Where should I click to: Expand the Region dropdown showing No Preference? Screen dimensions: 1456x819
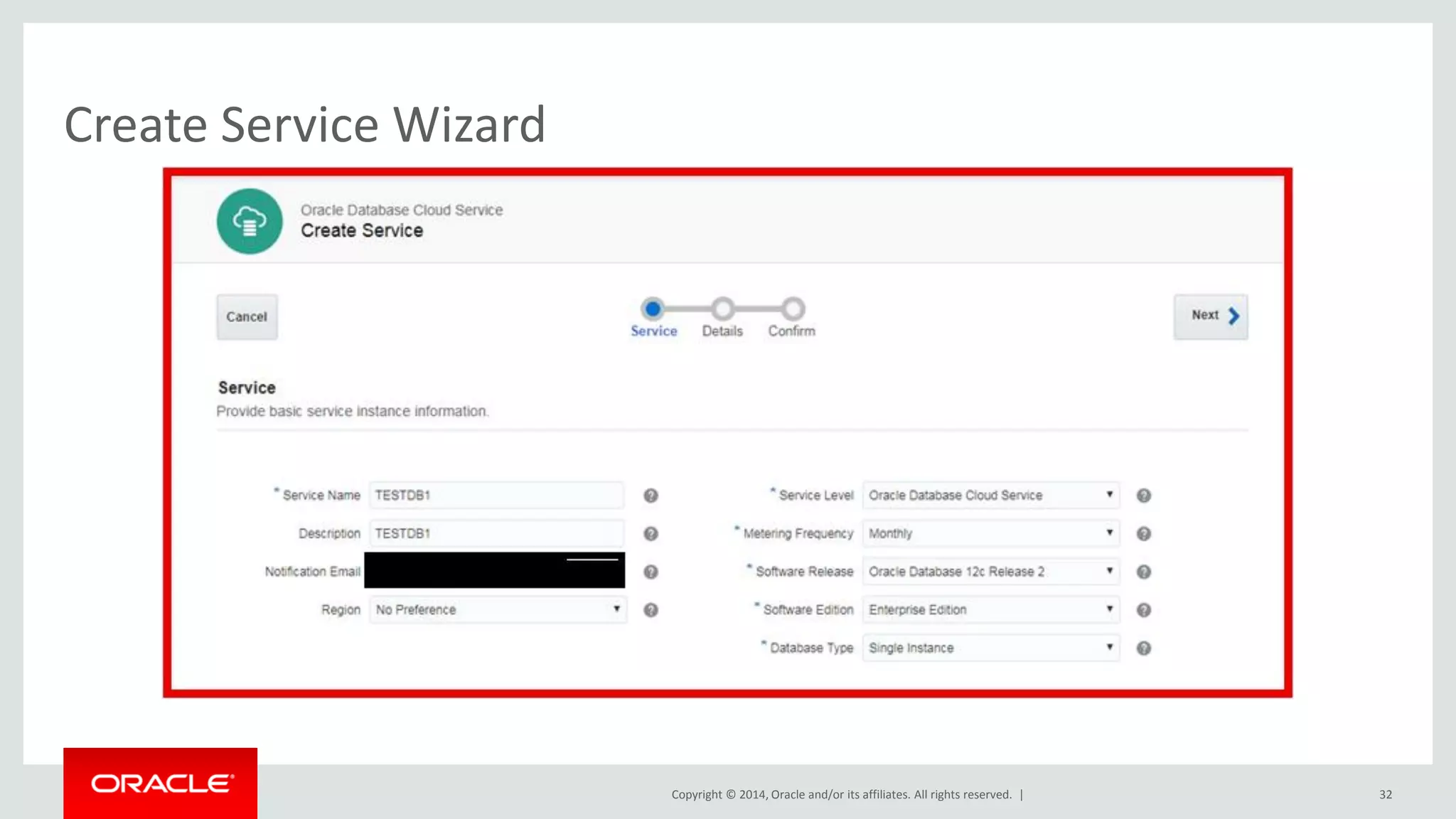[498, 609]
